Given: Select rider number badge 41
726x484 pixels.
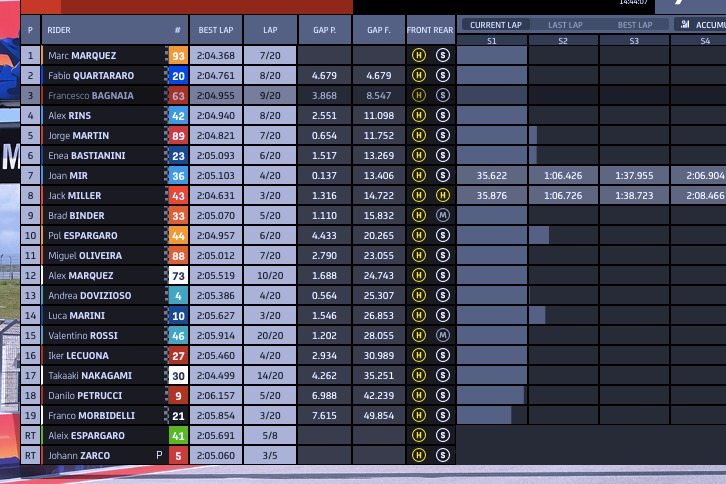Looking at the screenshot, I should pos(178,435).
